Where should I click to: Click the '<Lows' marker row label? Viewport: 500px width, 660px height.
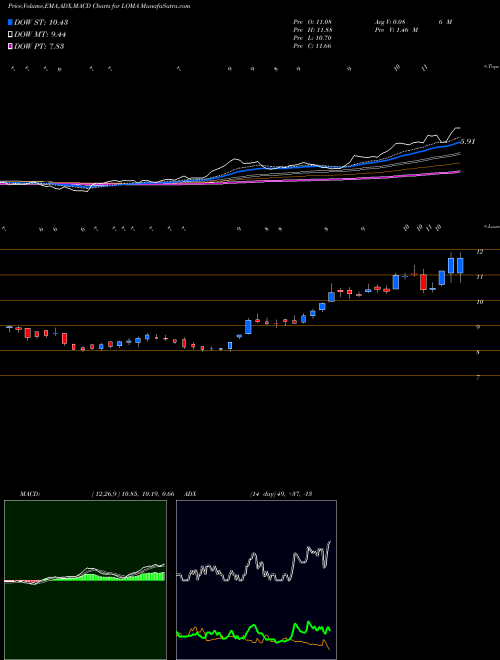coord(491,226)
